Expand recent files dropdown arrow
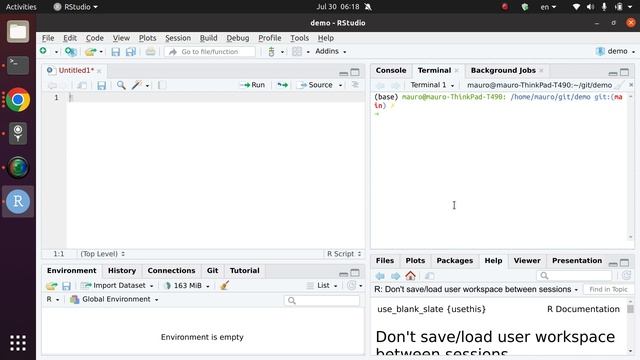The width and height of the screenshot is (640, 360). pyautogui.click(x=101, y=52)
